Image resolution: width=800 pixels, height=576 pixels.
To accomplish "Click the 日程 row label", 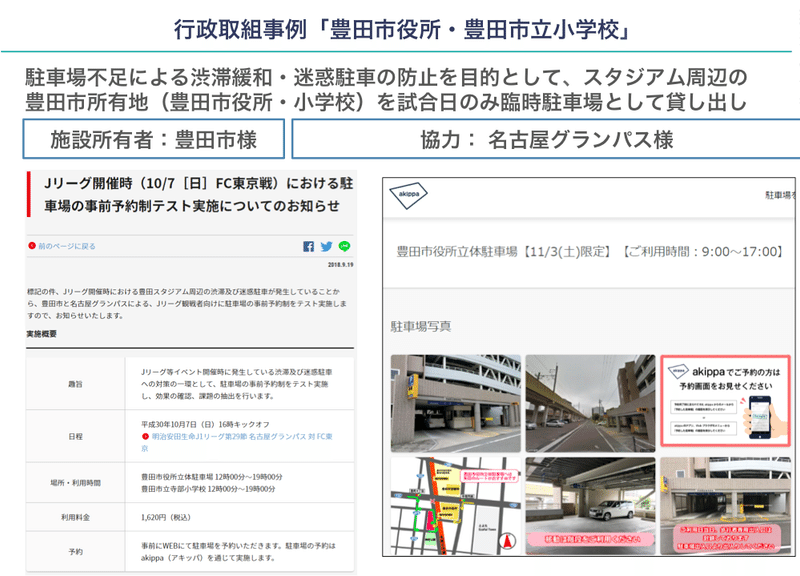I will pos(76,436).
